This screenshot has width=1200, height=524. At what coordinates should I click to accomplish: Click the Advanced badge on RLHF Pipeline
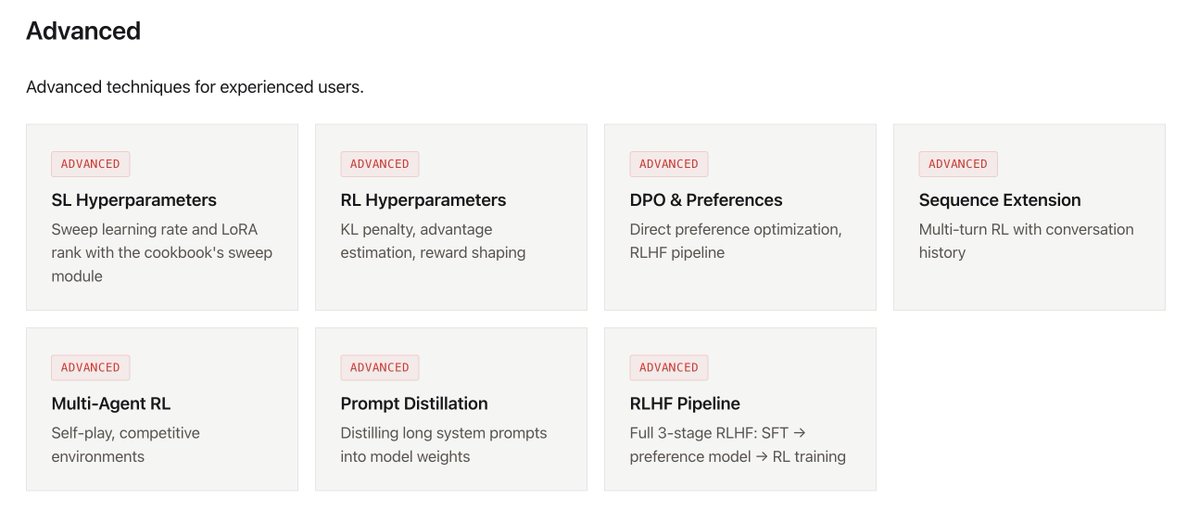click(x=668, y=367)
